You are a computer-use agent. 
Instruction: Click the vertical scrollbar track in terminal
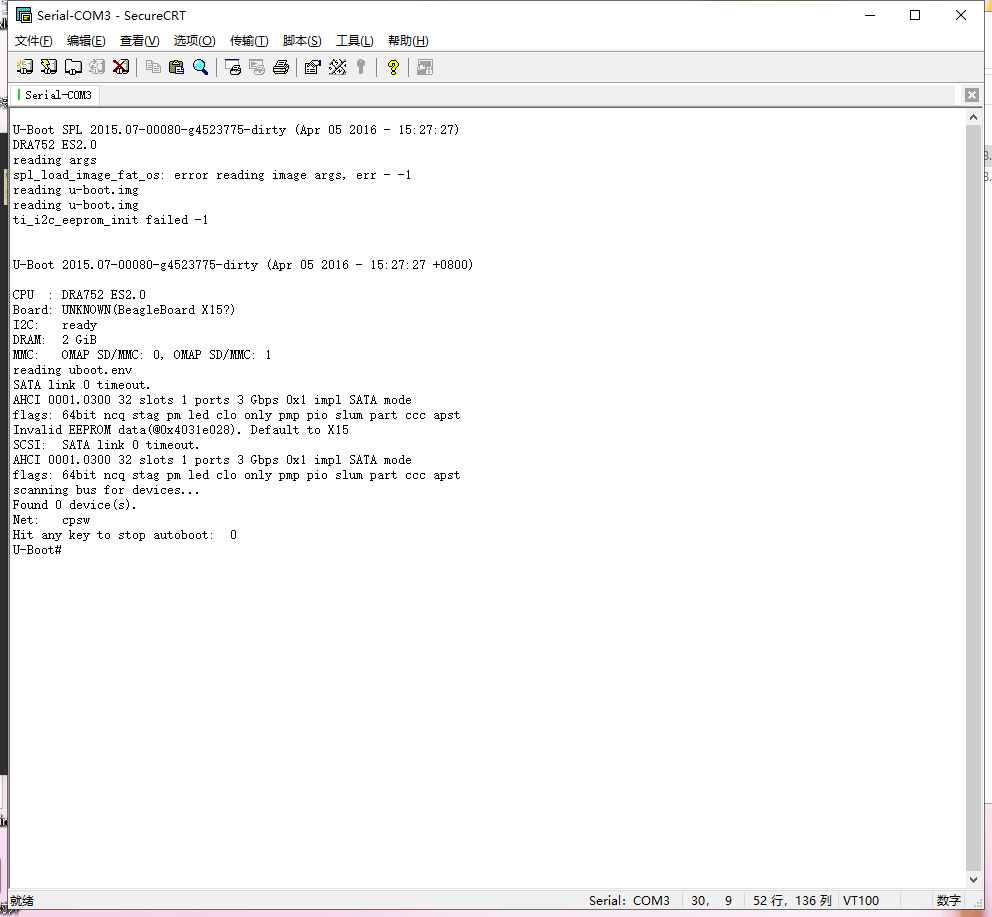[973, 498]
